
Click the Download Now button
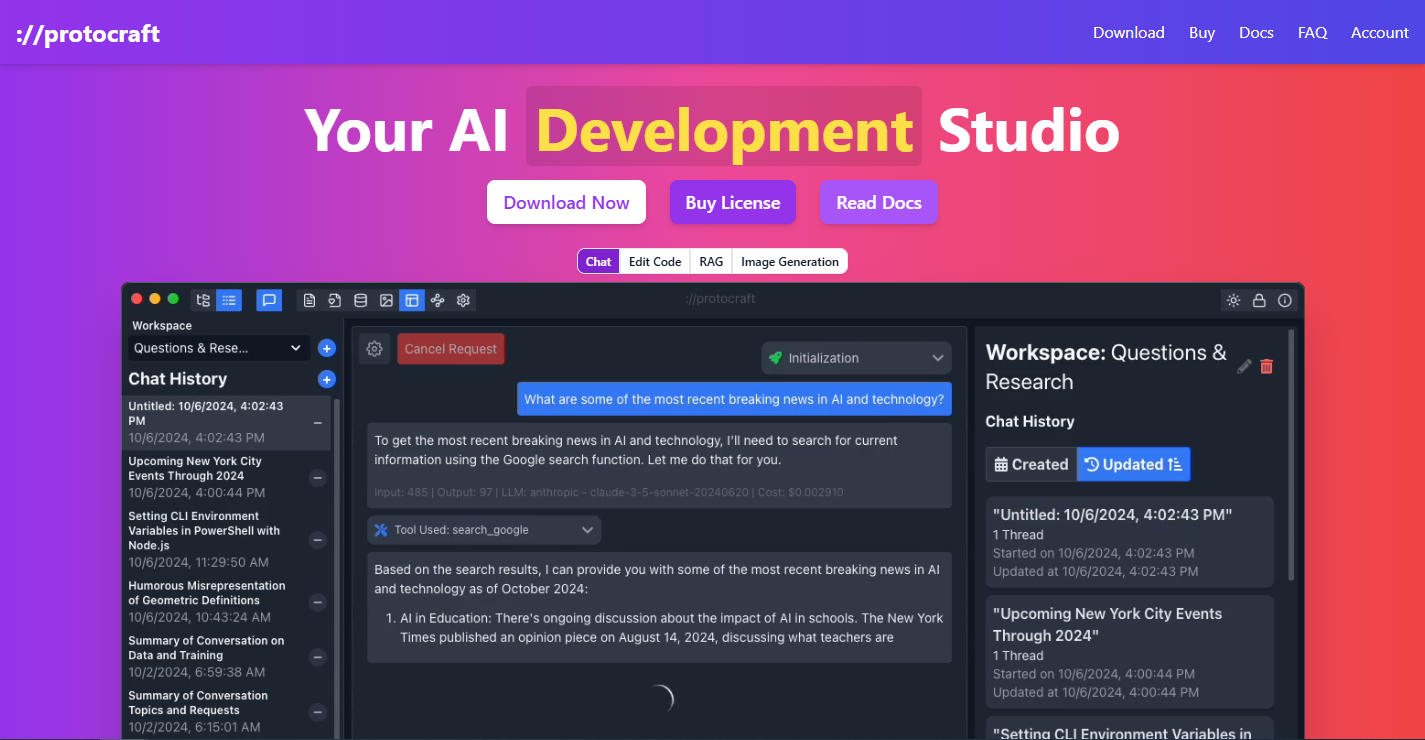566,202
